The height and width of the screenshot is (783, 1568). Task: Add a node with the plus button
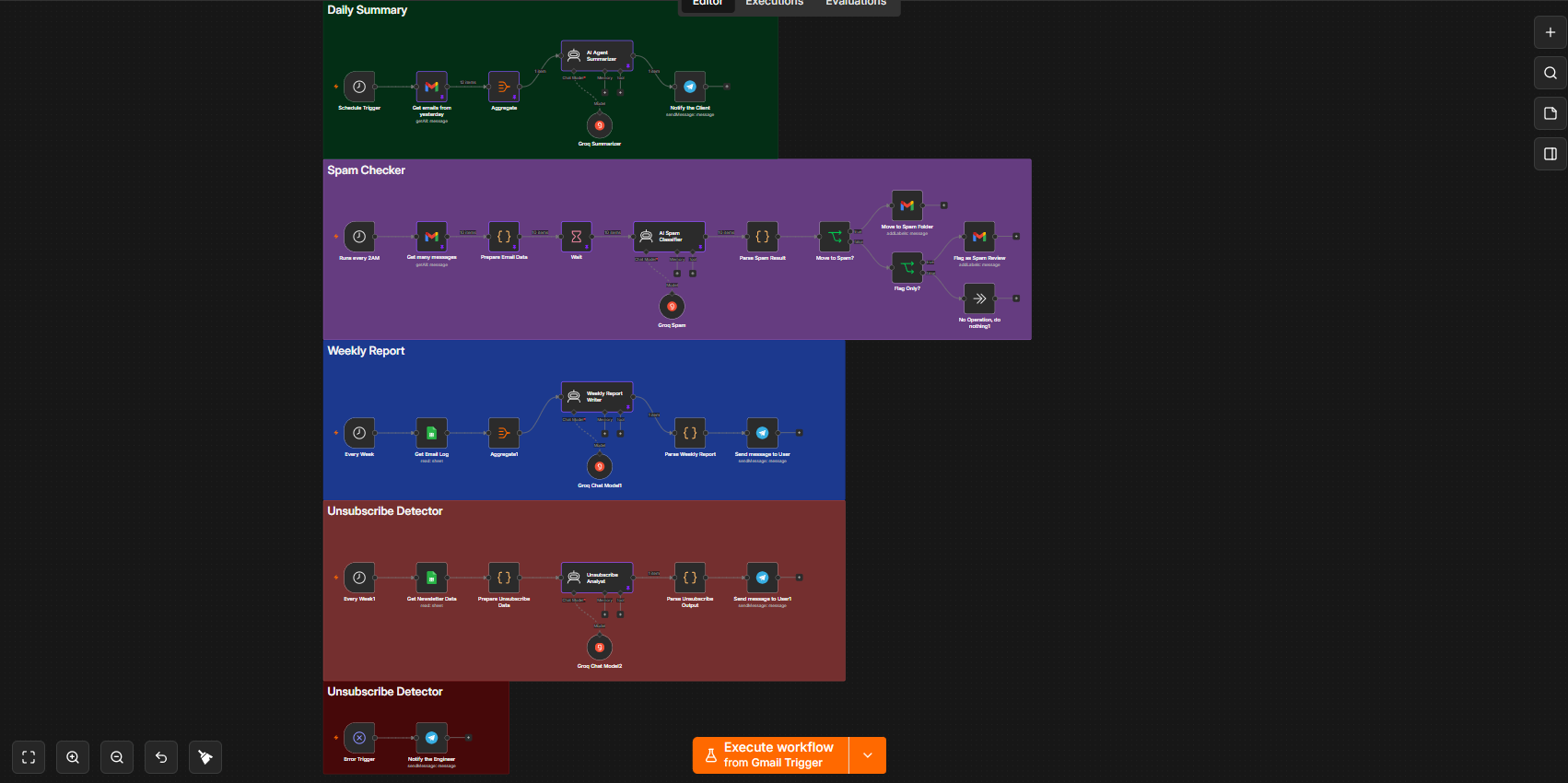[1550, 32]
